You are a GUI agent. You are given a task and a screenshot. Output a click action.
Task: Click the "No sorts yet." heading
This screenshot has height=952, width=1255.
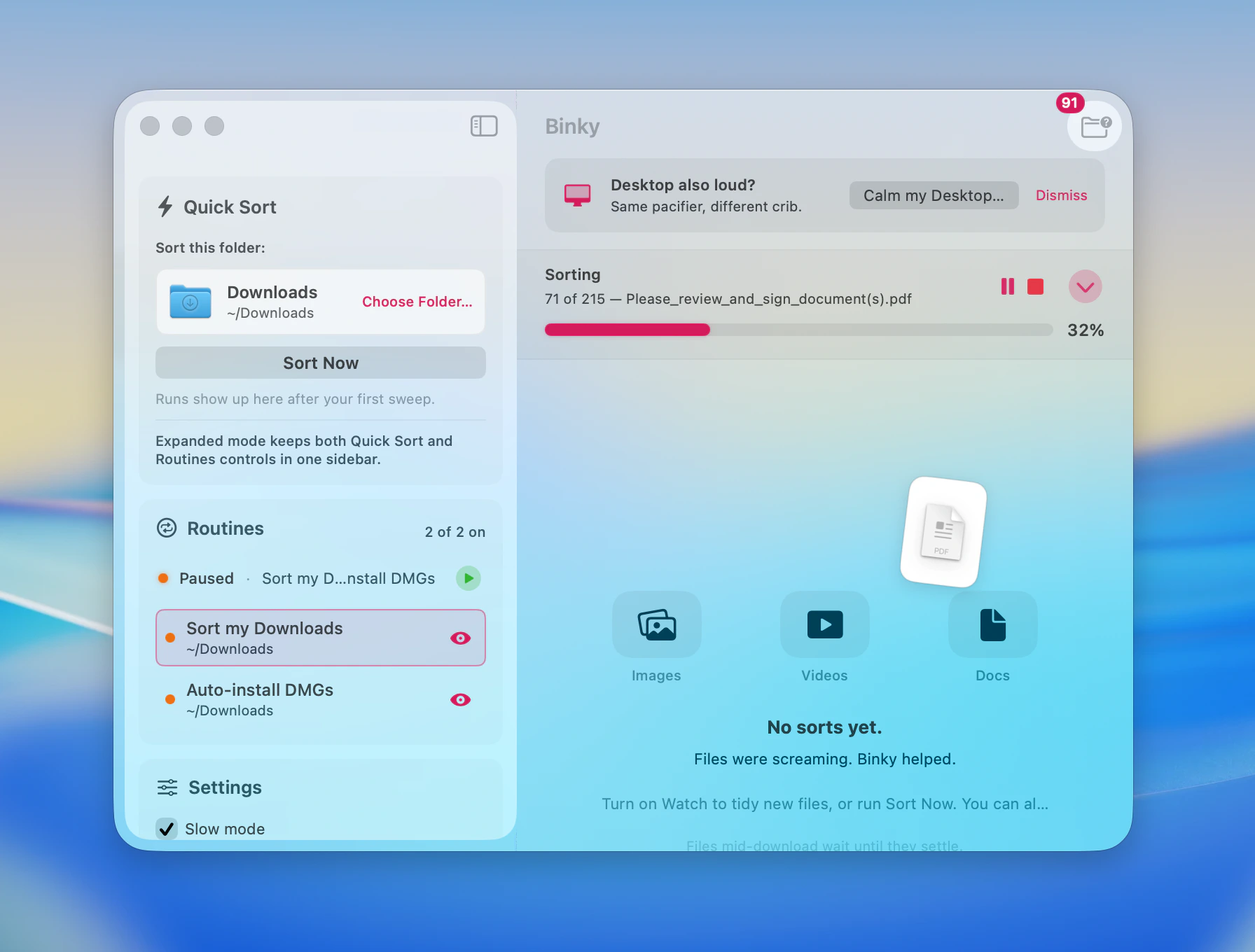point(824,727)
